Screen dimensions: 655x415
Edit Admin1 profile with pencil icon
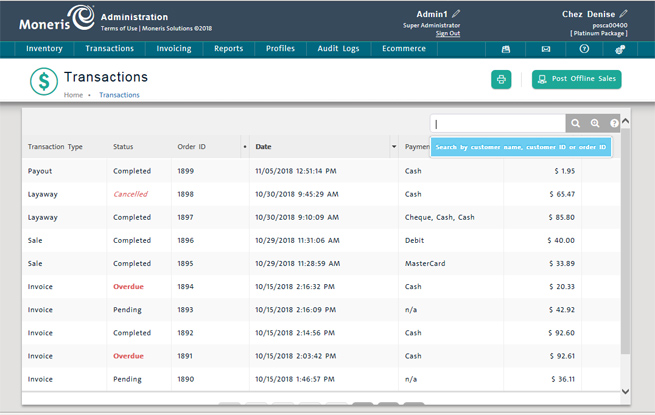click(456, 14)
